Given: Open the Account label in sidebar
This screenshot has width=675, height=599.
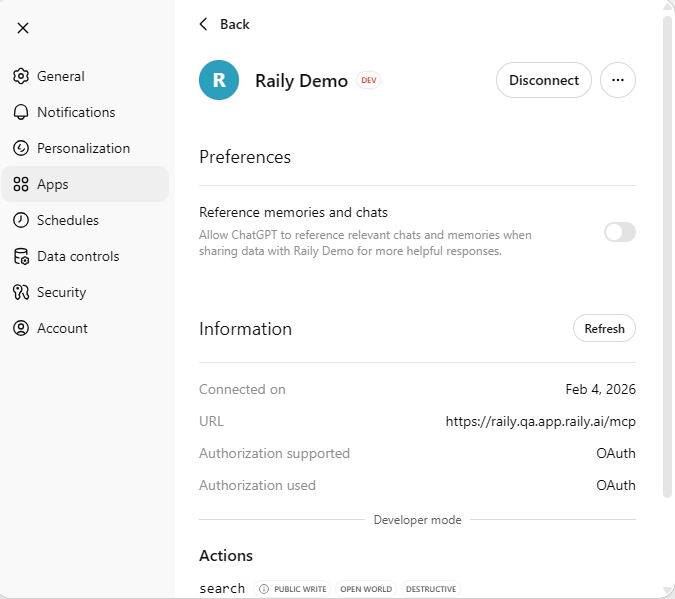Looking at the screenshot, I should click(x=62, y=328).
